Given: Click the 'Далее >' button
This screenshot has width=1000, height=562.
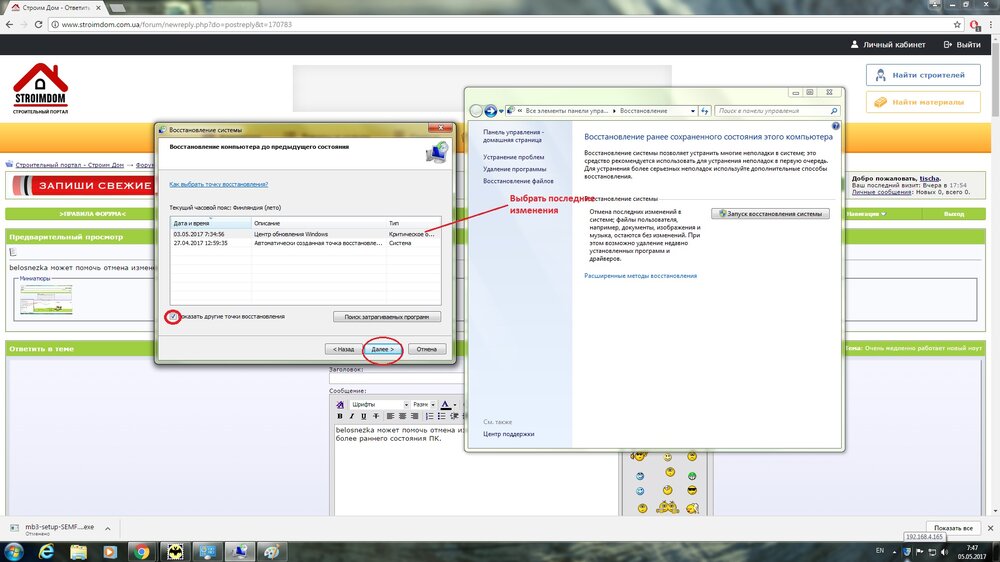Looking at the screenshot, I should tap(382, 349).
